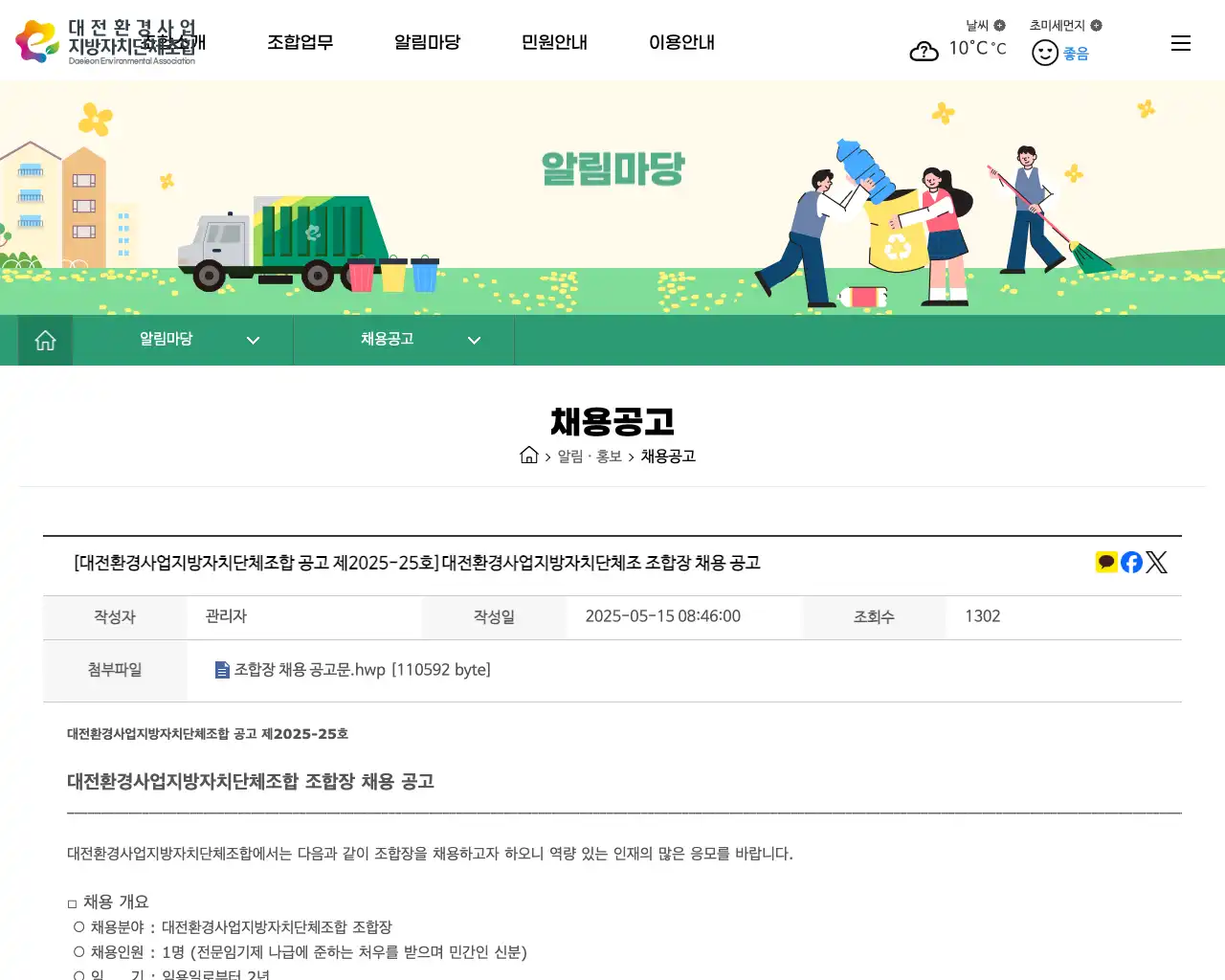
Task: Open the hamburger menu
Action: coord(1180,42)
